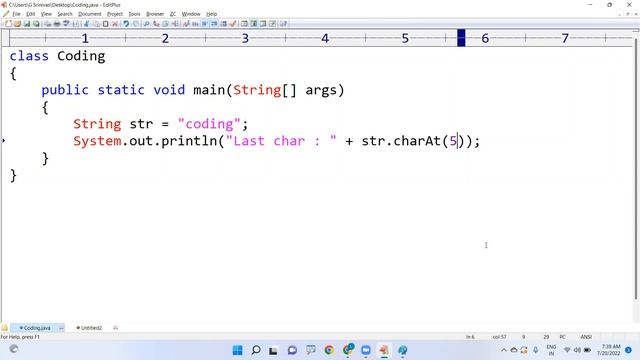
Task: Open the Document menu
Action: (90, 14)
